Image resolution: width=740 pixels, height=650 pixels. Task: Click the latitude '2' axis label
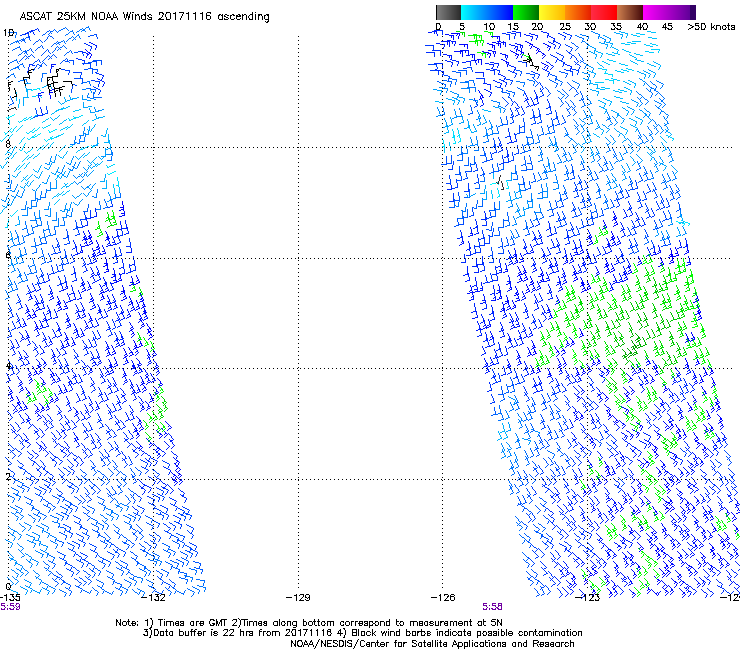8,476
